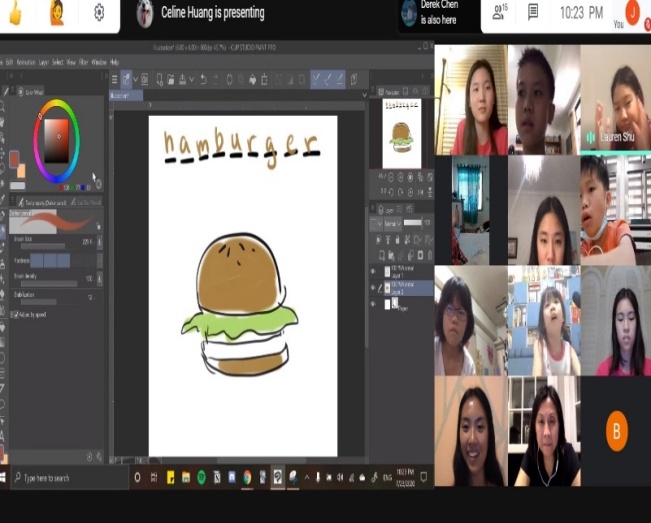Viewport: 651px width, 523px height.
Task: Click the Spotify icon in the taskbar
Action: coord(201,478)
